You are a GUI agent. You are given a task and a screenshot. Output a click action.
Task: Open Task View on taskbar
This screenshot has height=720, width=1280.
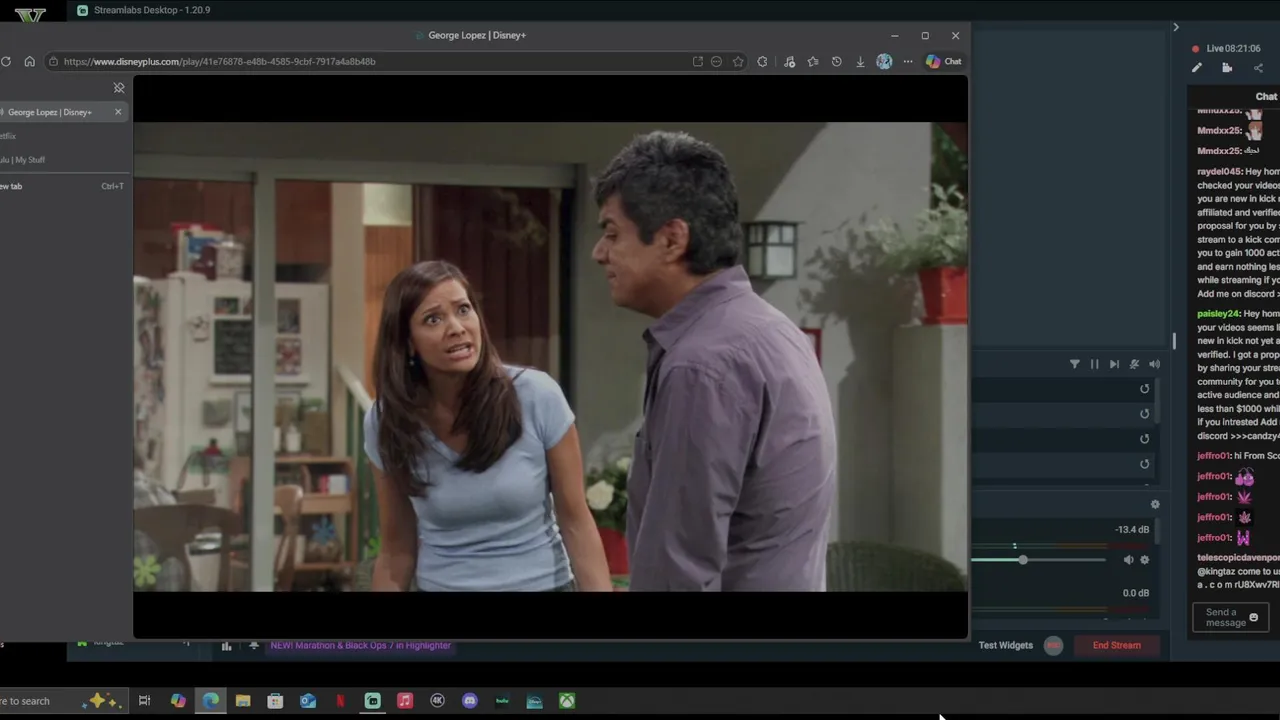point(145,701)
